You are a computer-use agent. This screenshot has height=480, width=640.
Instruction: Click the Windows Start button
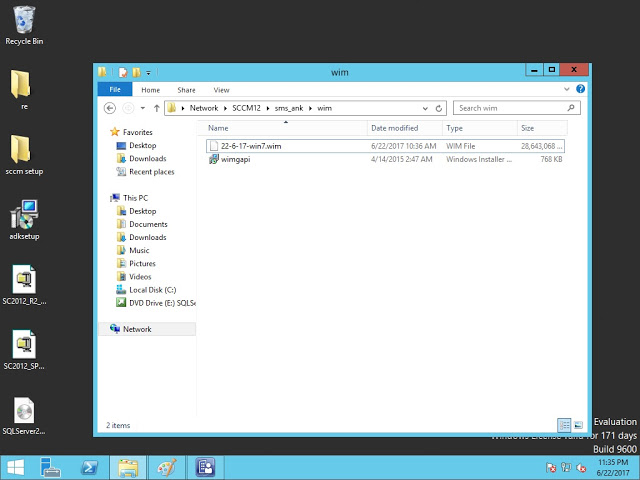tap(15, 467)
